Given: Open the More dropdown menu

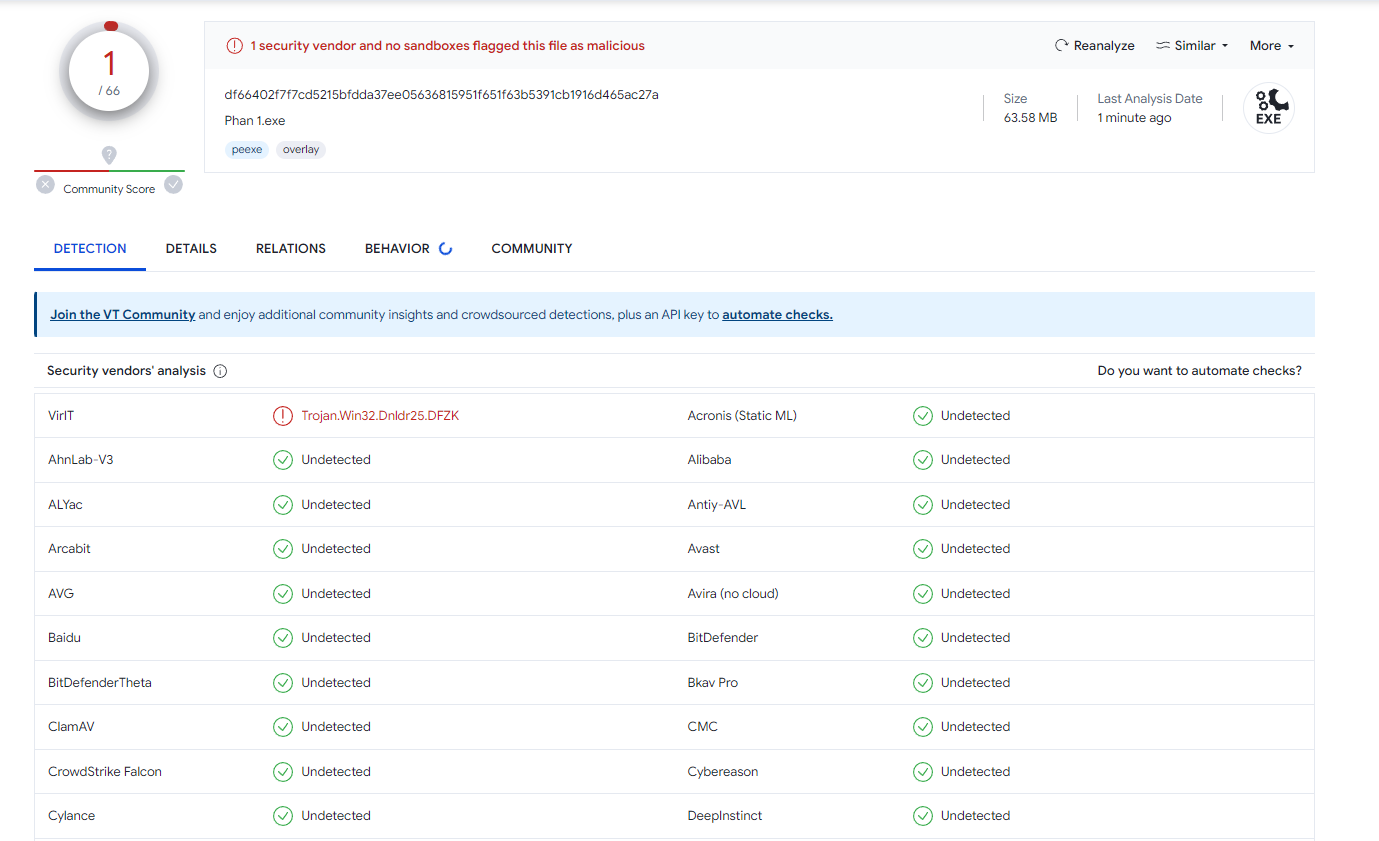Looking at the screenshot, I should [1271, 46].
